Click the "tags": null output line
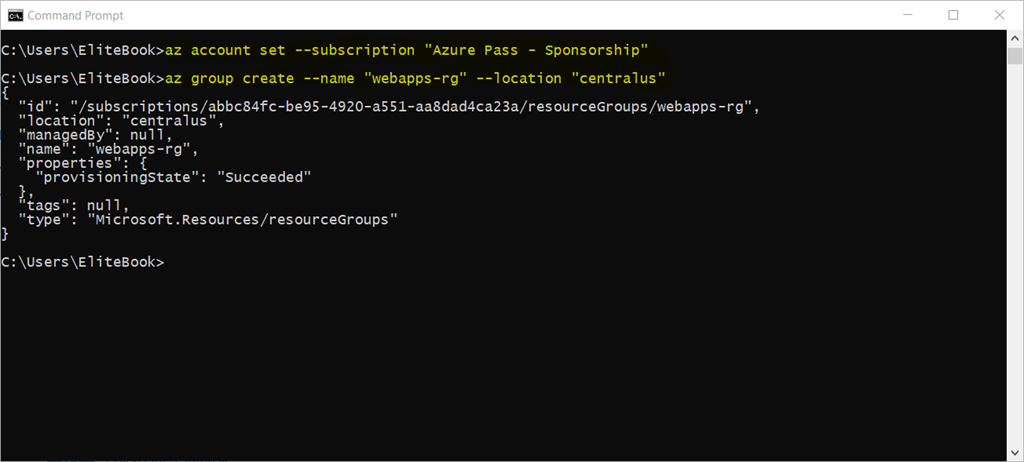The image size is (1024, 462). pyautogui.click(x=74, y=205)
